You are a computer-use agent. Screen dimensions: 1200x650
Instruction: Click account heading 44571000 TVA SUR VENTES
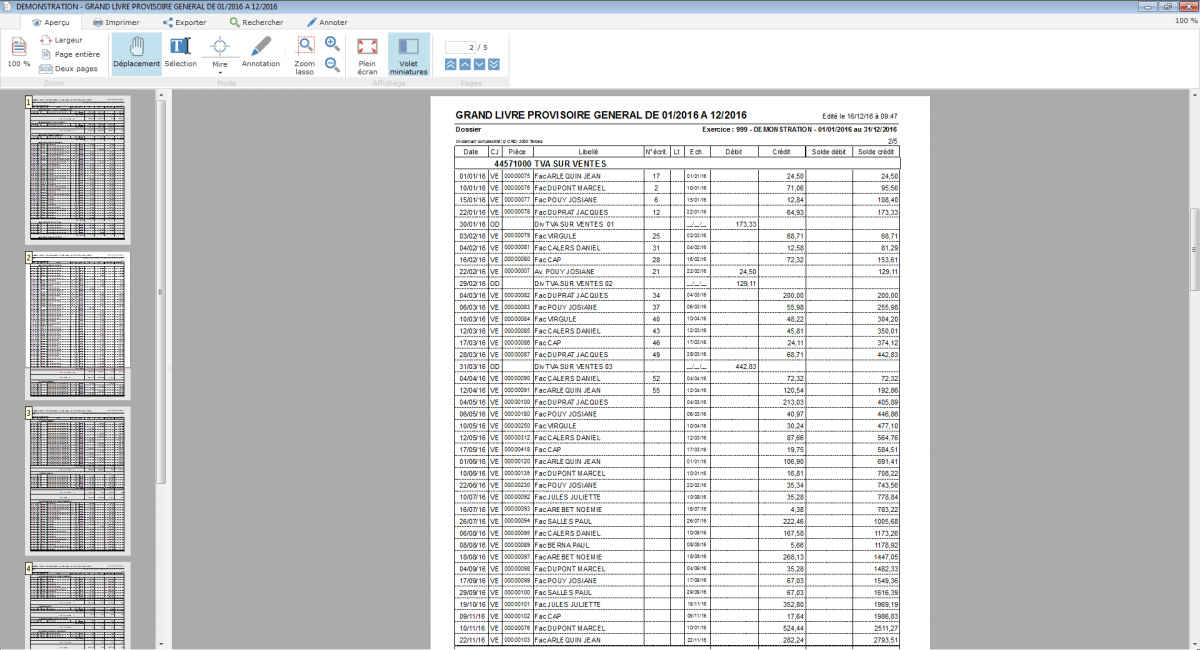point(551,163)
